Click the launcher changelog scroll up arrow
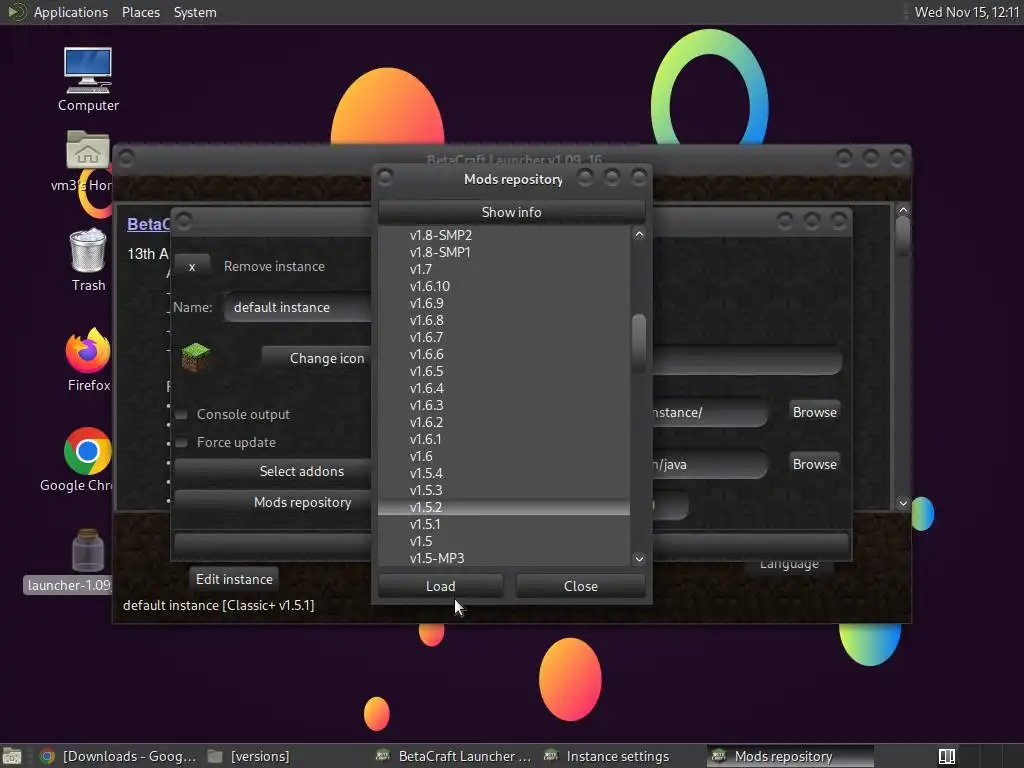The width and height of the screenshot is (1024, 768). [903, 210]
